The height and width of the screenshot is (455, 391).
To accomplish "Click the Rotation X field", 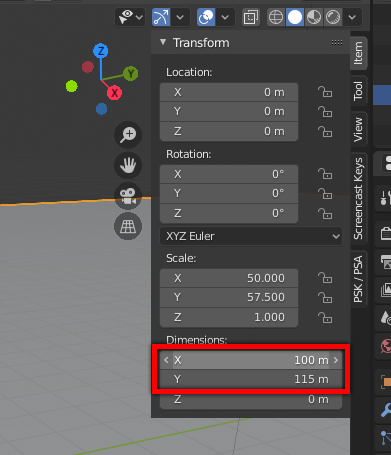I will tap(229, 174).
